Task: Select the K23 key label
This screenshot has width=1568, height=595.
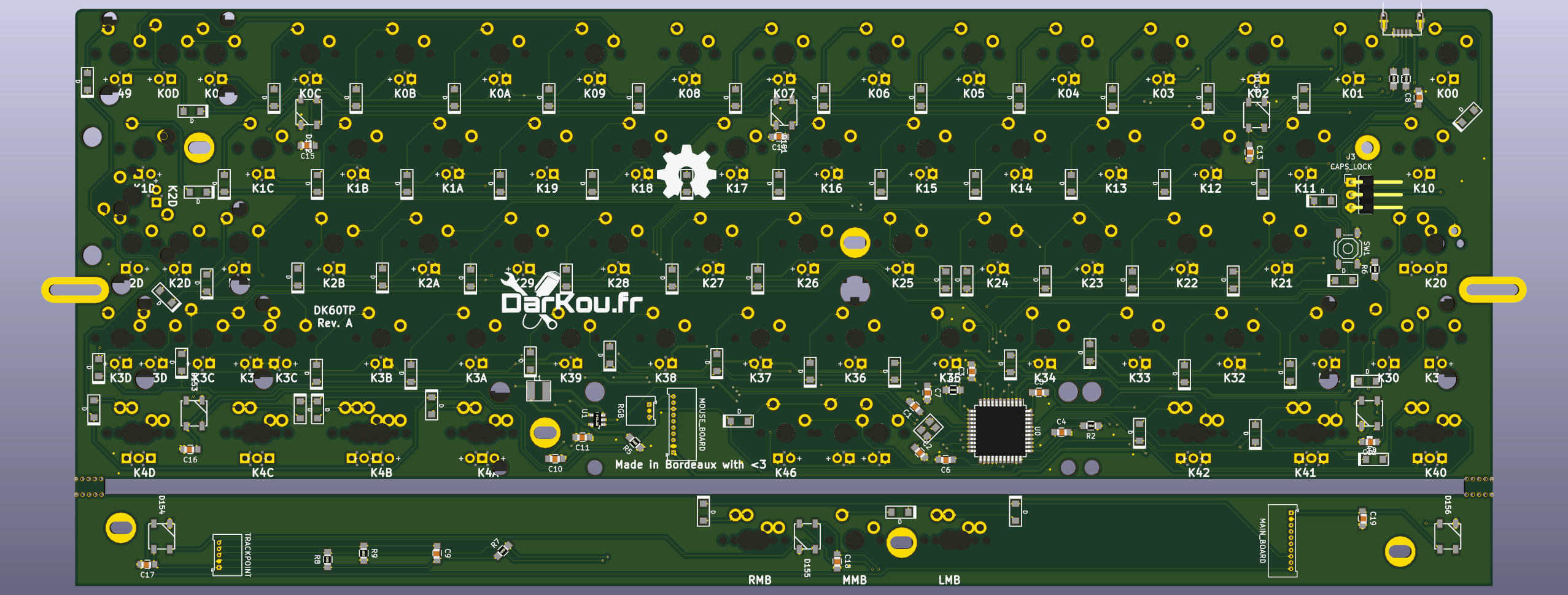Action: 1092,283
